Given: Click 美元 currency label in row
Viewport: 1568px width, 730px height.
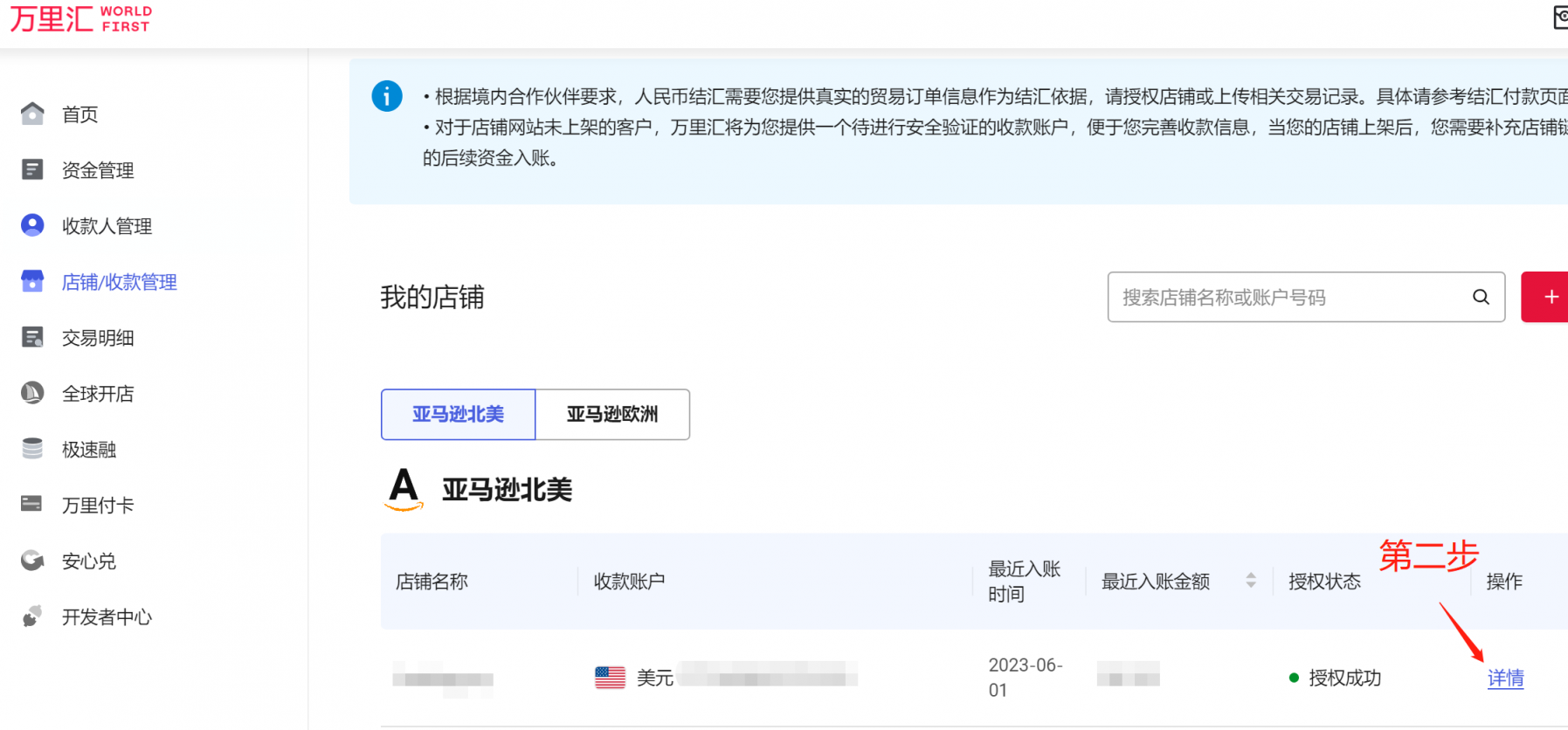Looking at the screenshot, I should (x=654, y=678).
